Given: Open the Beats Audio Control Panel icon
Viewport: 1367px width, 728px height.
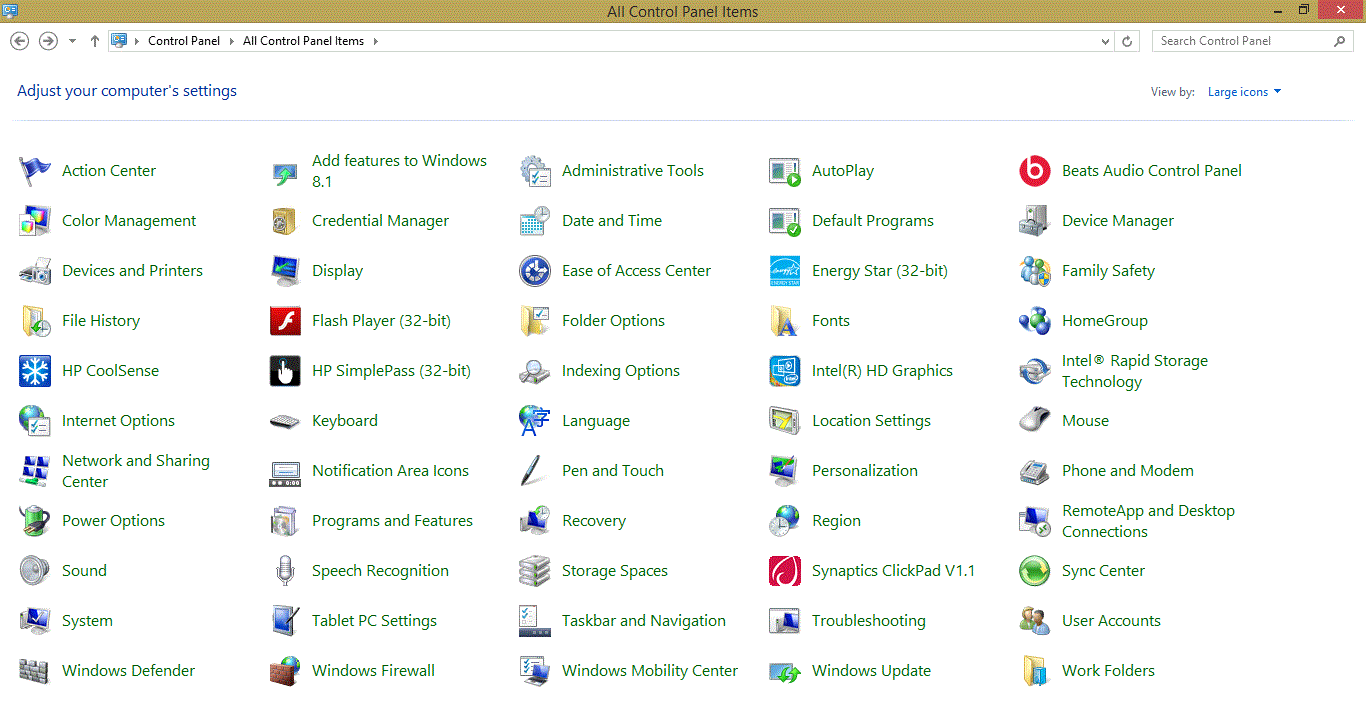Looking at the screenshot, I should coord(1034,171).
